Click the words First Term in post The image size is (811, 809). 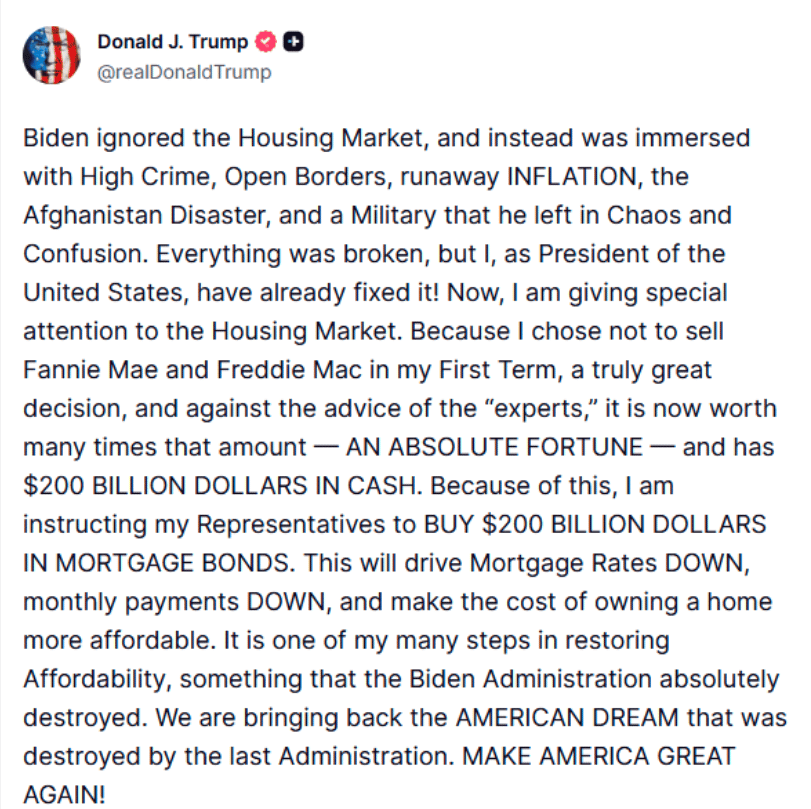click(504, 370)
